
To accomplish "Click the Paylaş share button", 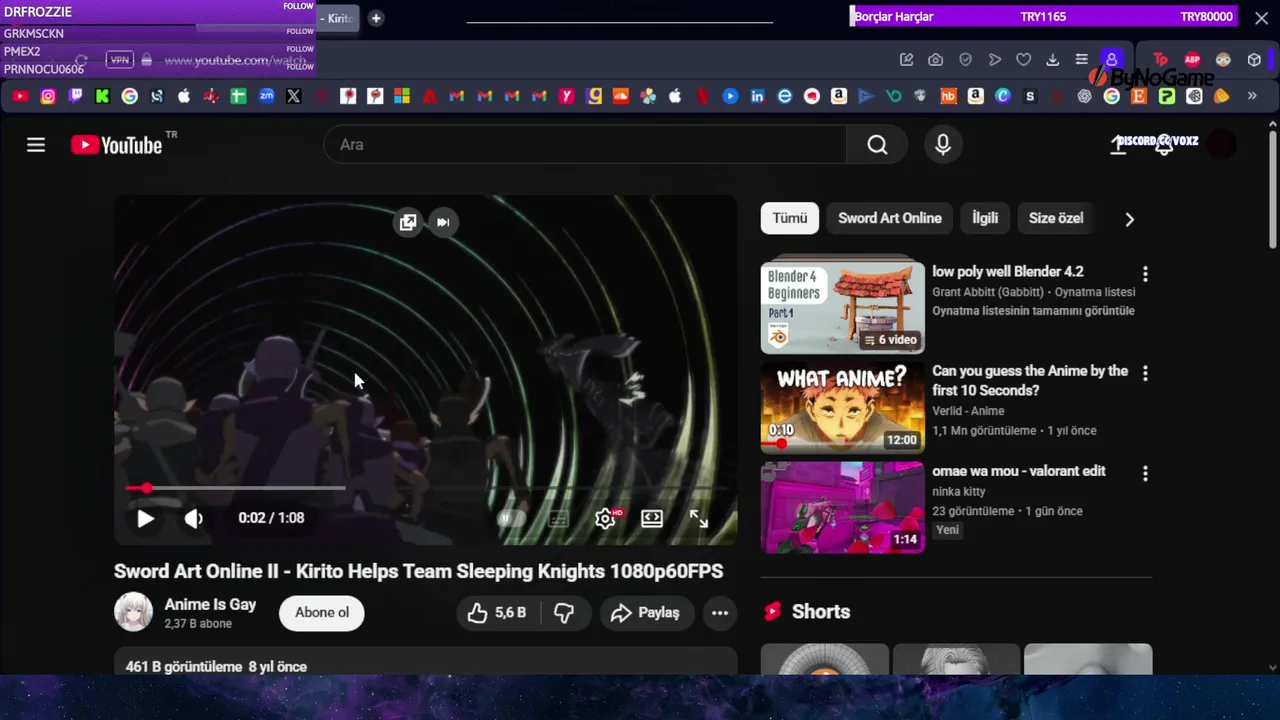I will click(645, 613).
